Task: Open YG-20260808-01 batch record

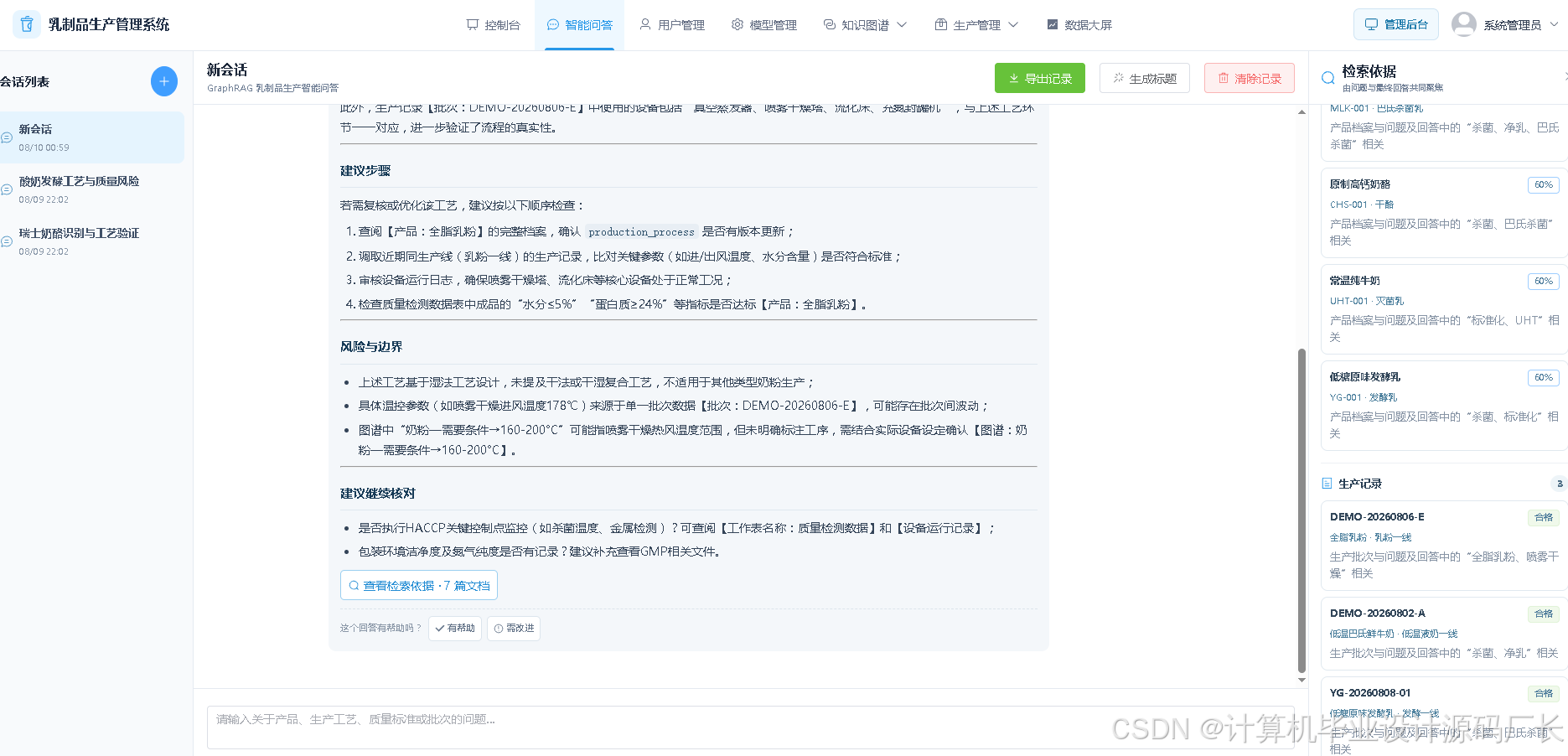Action: pos(1443,717)
